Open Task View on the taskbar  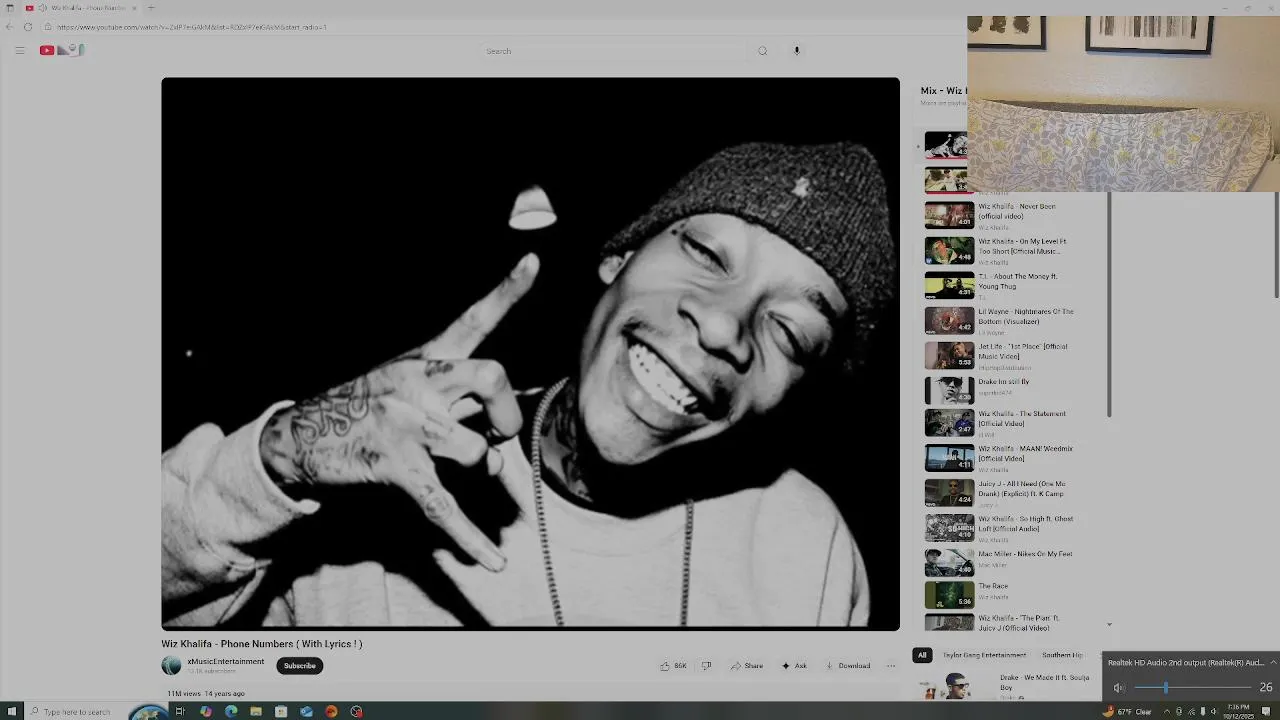tap(180, 712)
